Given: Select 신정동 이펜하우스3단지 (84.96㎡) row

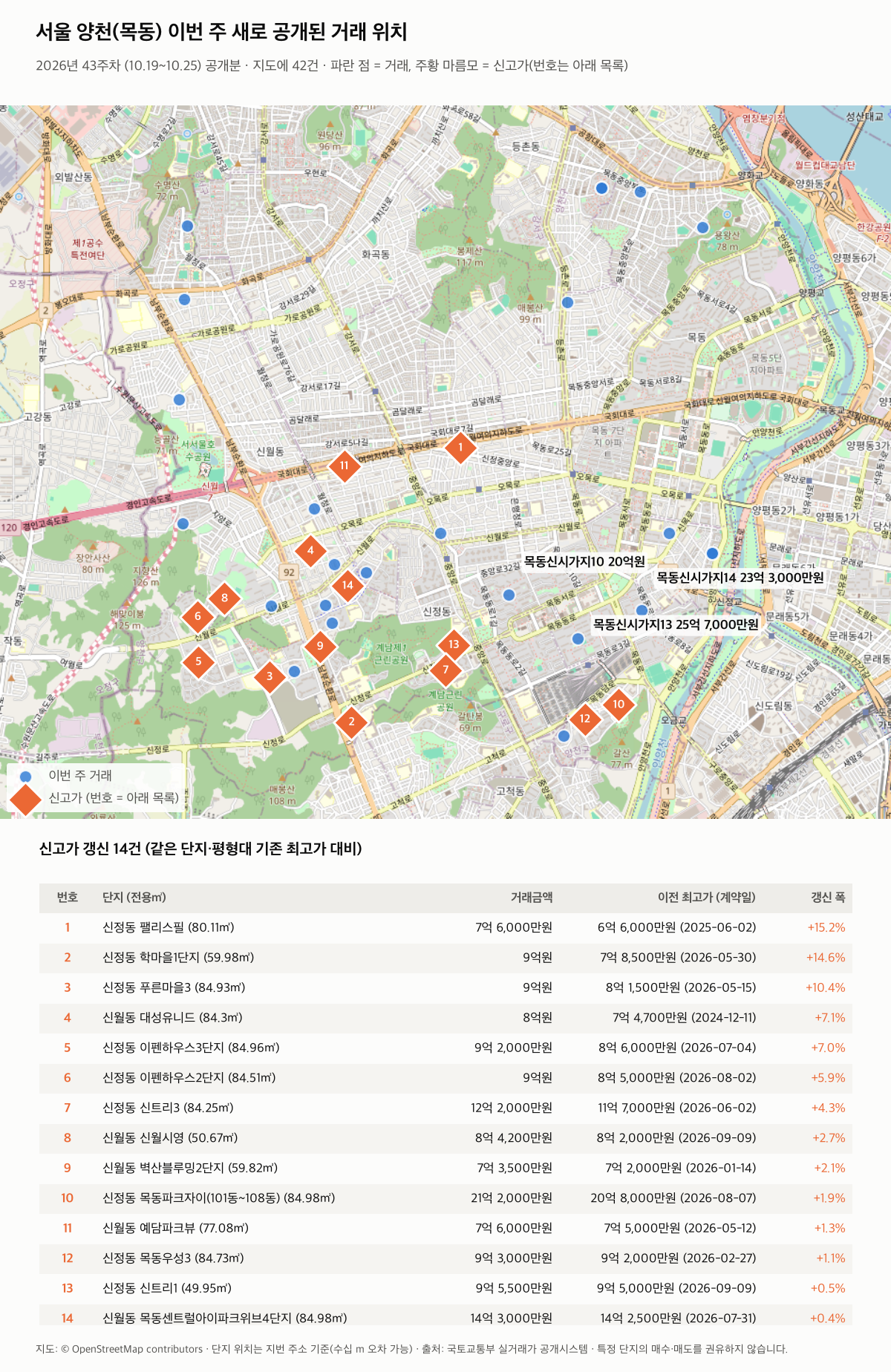Looking at the screenshot, I should click(x=446, y=1048).
